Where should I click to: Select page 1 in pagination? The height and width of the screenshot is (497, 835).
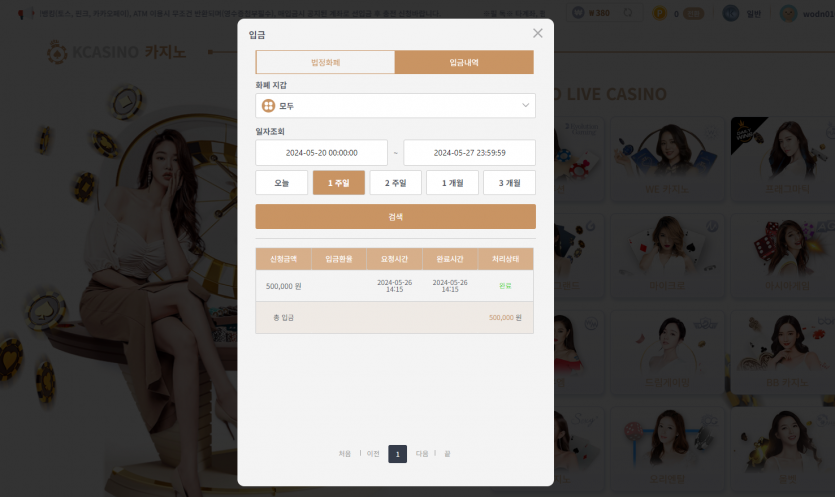click(397, 454)
